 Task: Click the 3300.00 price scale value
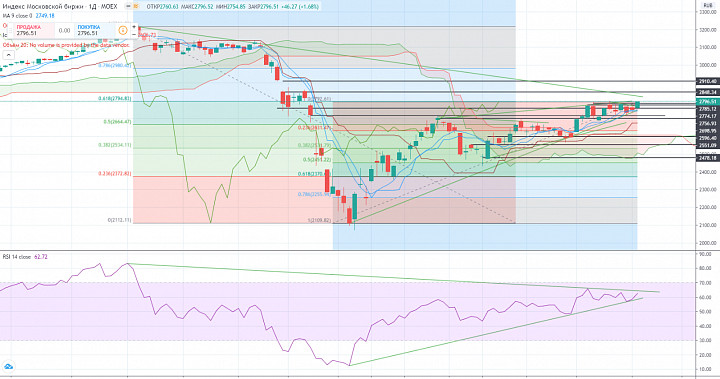708,12
